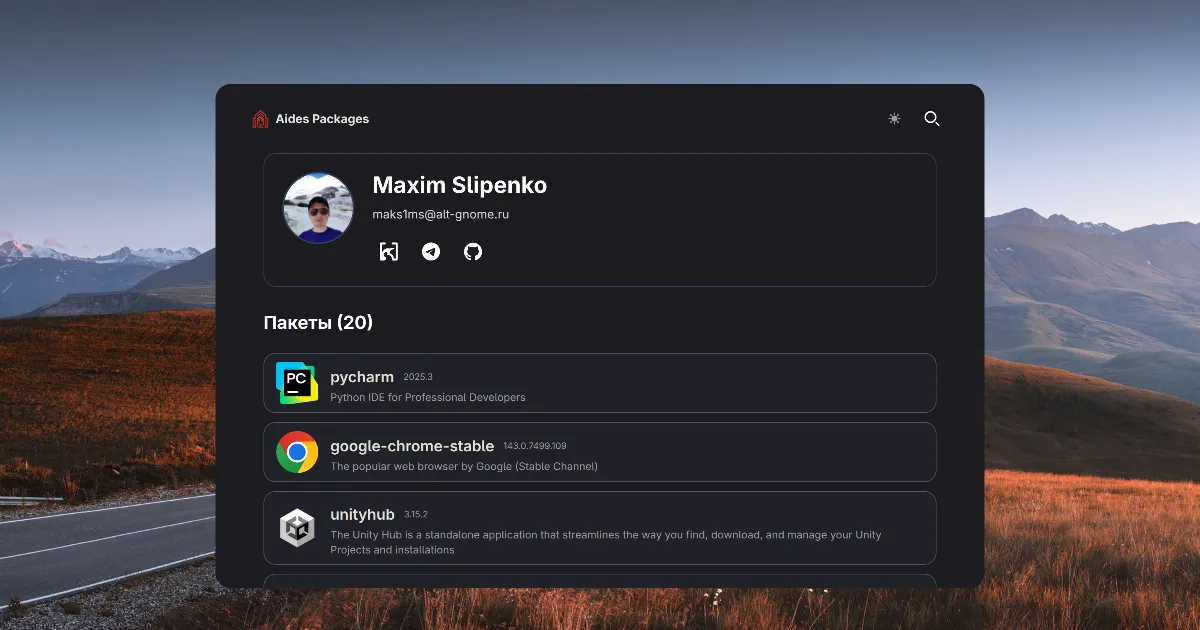Image resolution: width=1200 pixels, height=630 pixels.
Task: Click the pycharm version 2025.3 label
Action: pyautogui.click(x=418, y=377)
